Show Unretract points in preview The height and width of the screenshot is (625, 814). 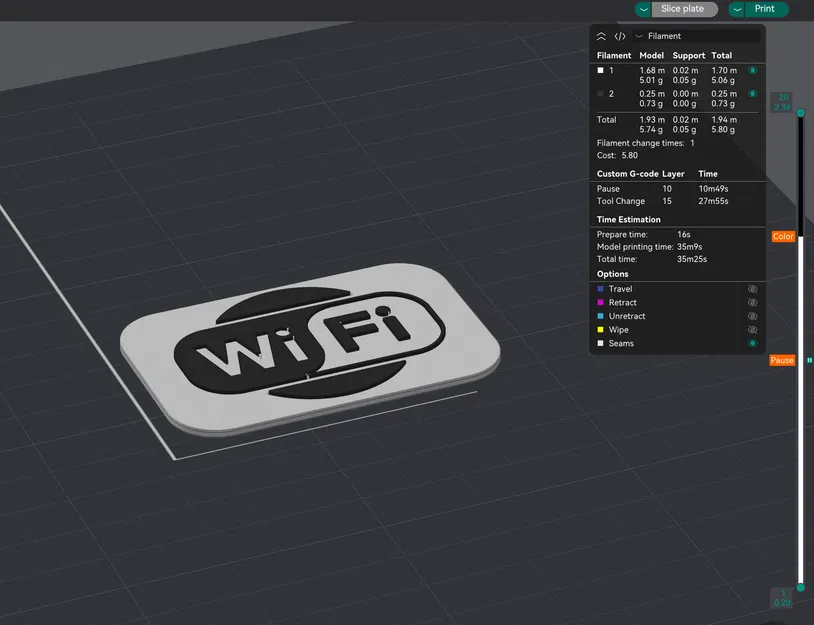coord(752,316)
